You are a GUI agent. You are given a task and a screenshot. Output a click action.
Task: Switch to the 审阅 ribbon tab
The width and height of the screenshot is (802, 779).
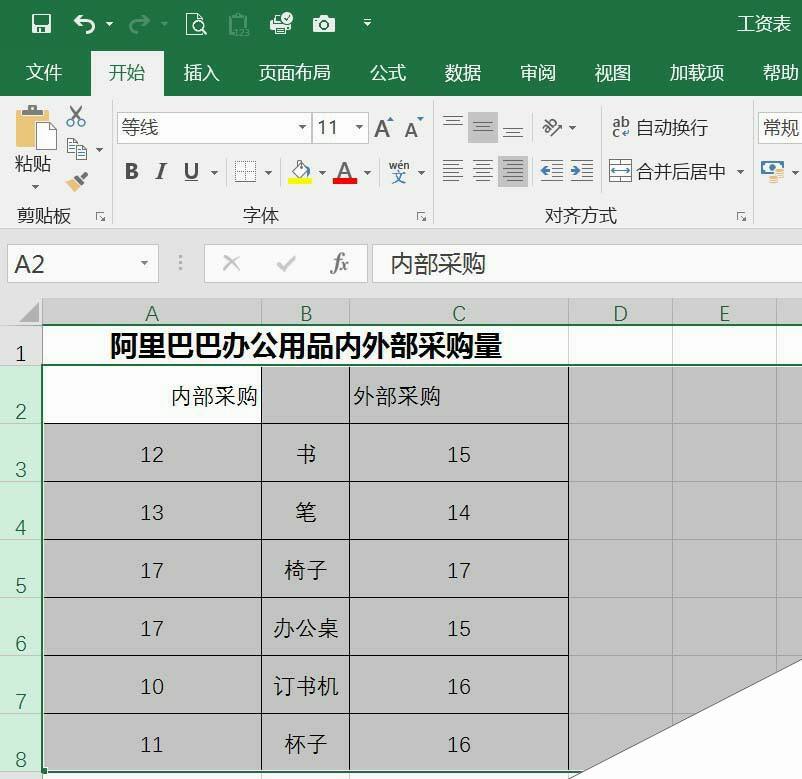538,73
